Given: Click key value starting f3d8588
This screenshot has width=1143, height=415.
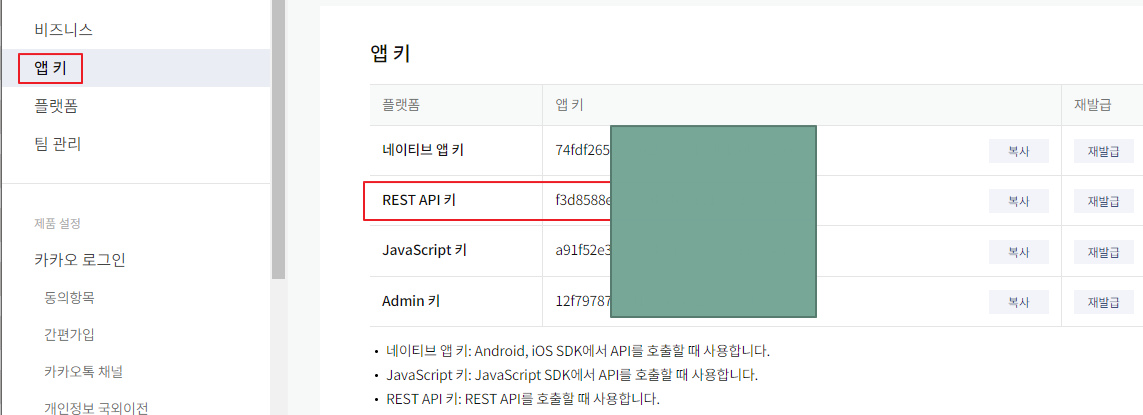Looking at the screenshot, I should 582,201.
